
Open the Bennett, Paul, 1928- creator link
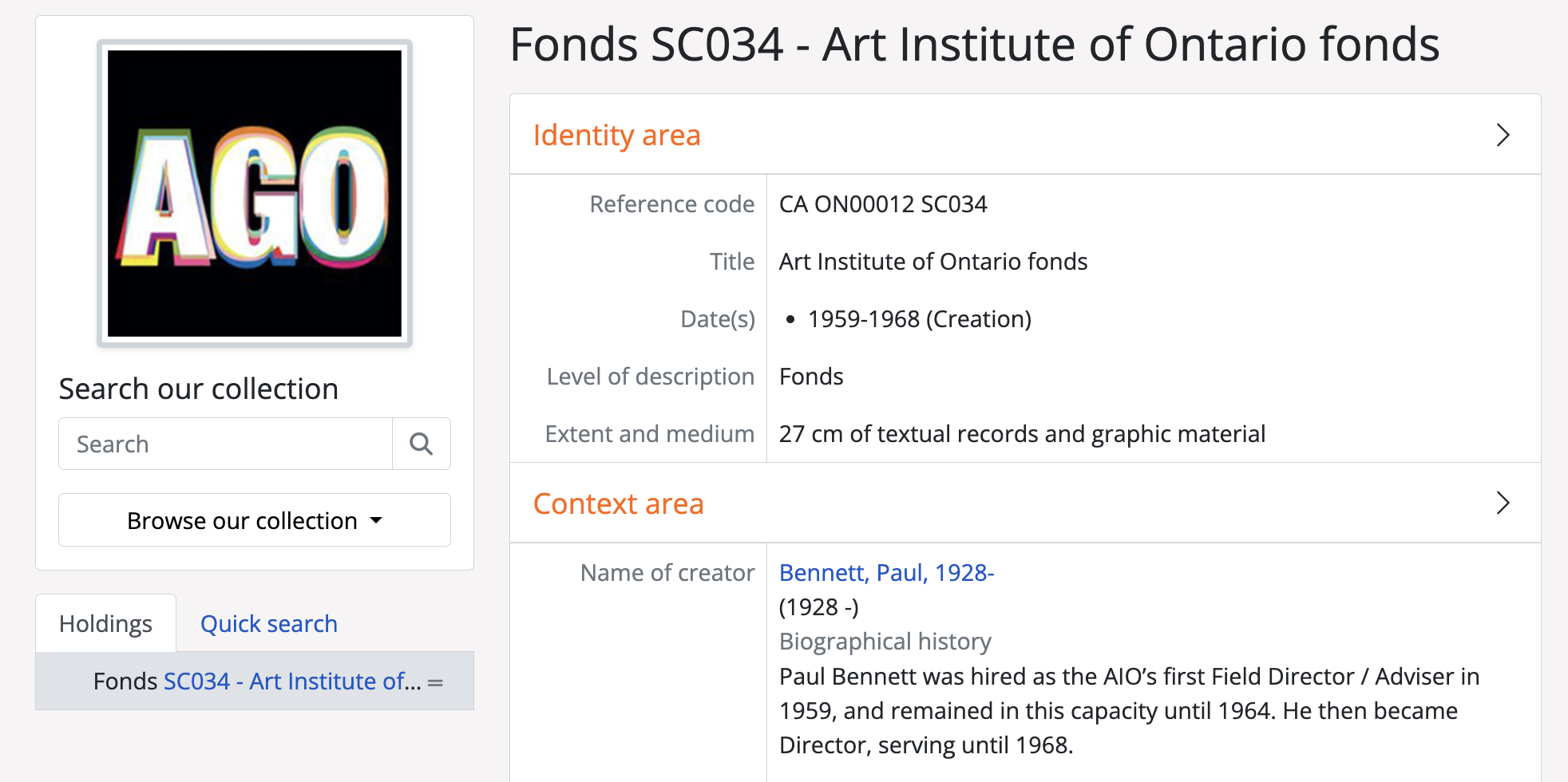pos(886,572)
